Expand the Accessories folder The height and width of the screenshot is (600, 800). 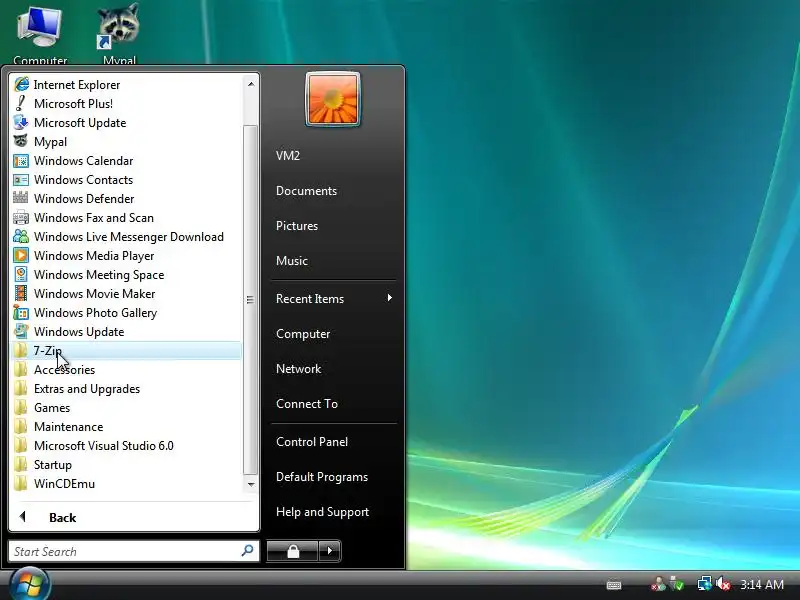(x=126, y=369)
